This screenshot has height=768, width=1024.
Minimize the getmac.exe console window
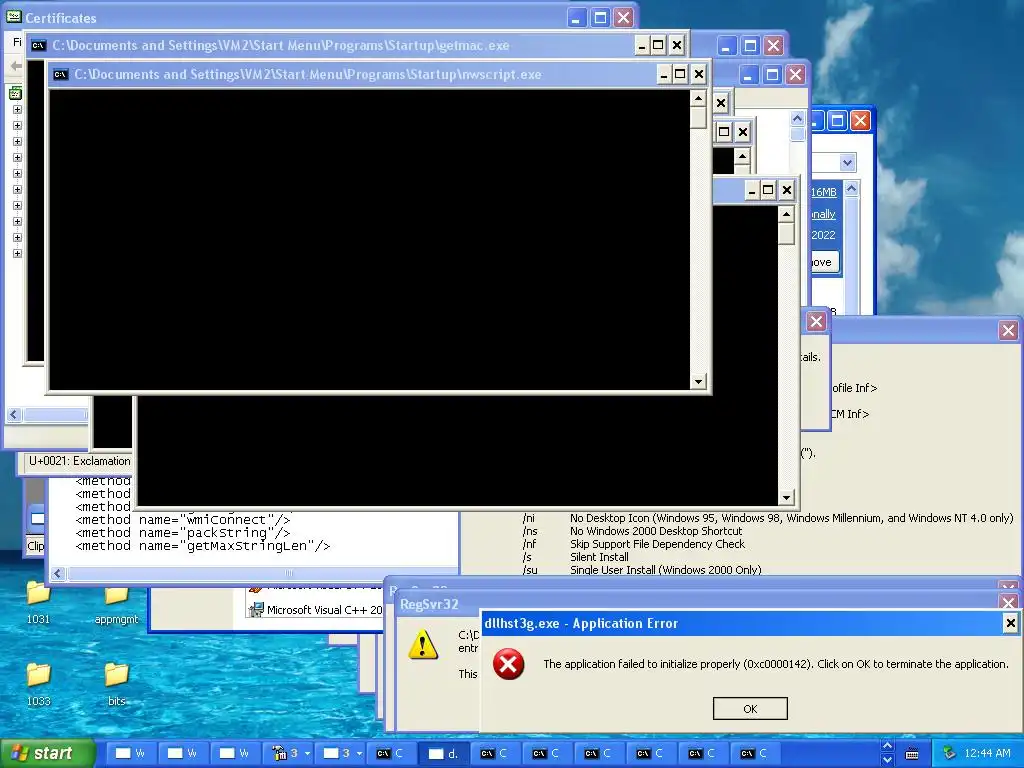point(641,46)
